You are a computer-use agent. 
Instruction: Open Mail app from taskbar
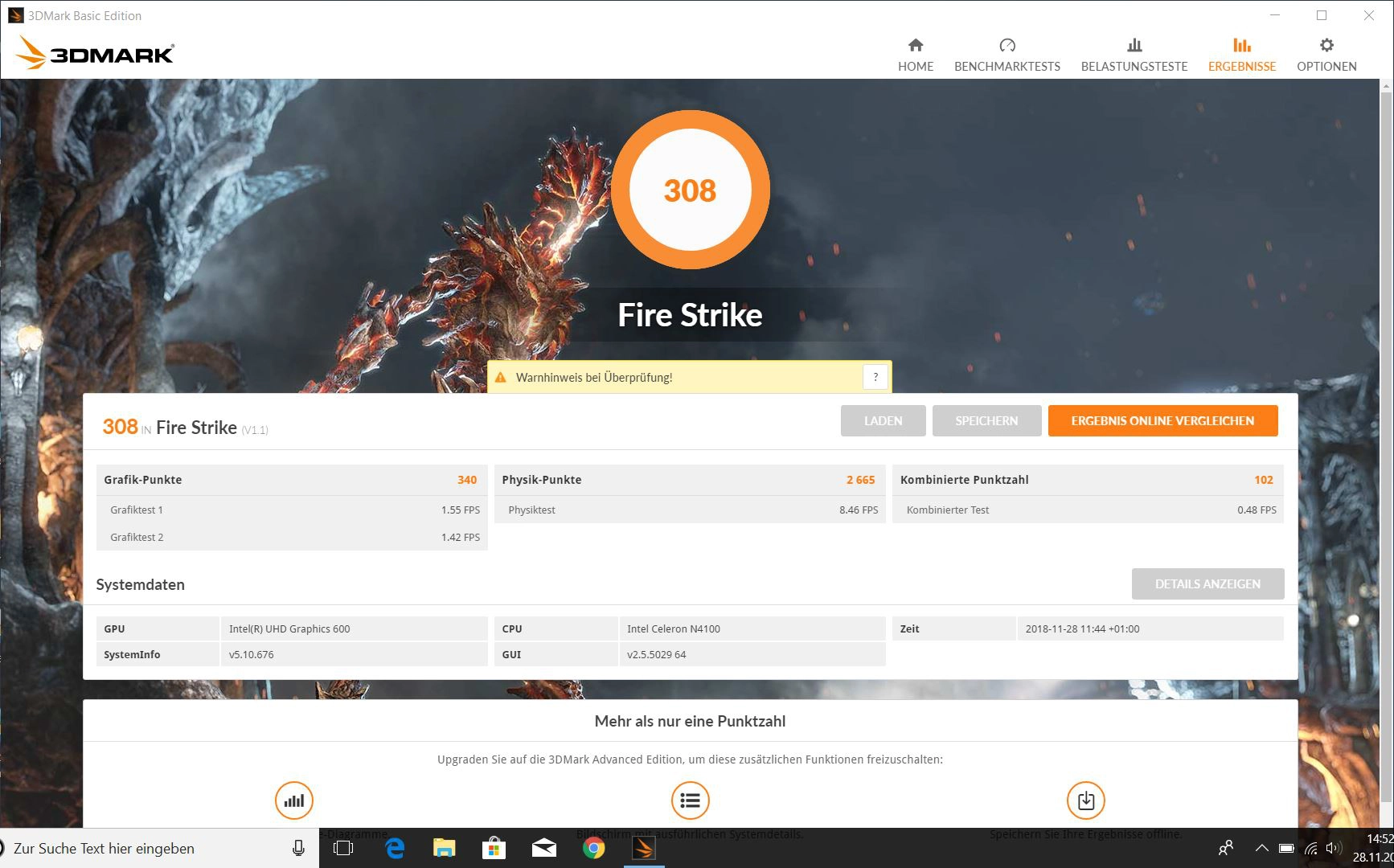(x=544, y=848)
